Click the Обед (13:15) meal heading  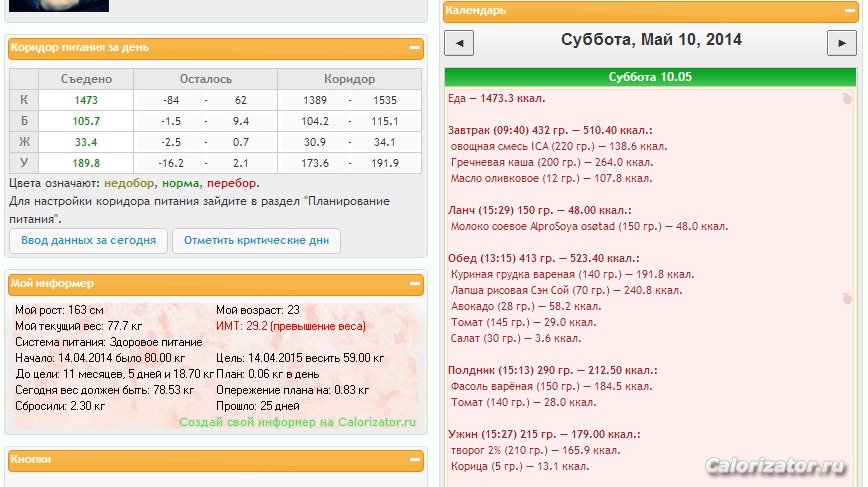pos(544,258)
